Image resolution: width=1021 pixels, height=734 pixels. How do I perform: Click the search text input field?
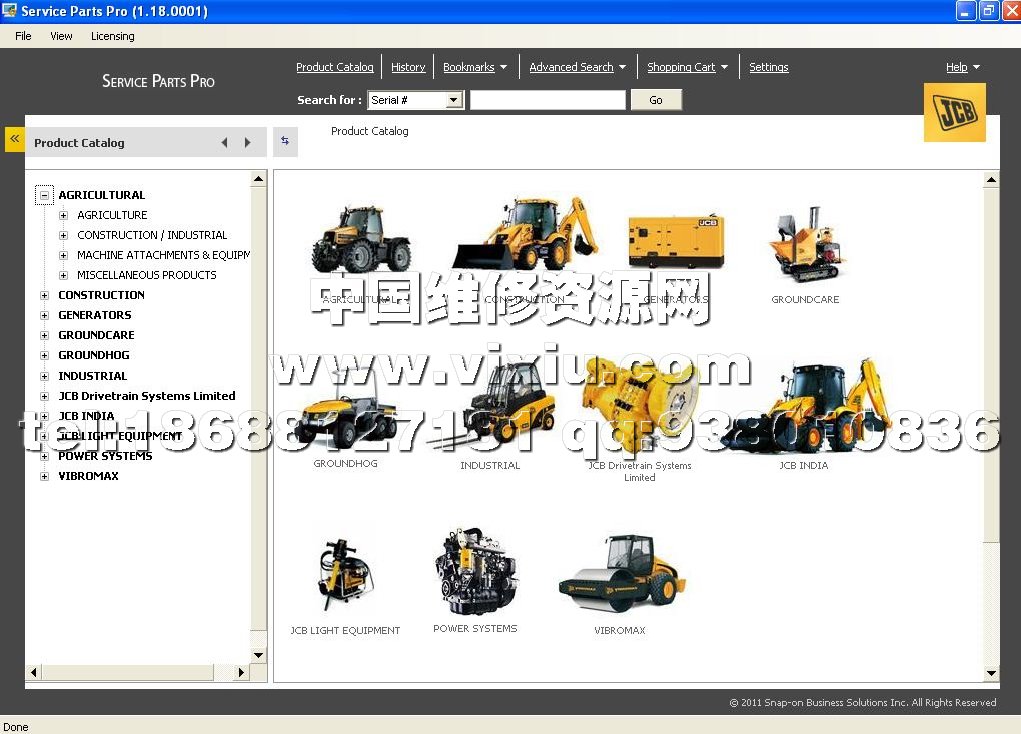tap(547, 100)
